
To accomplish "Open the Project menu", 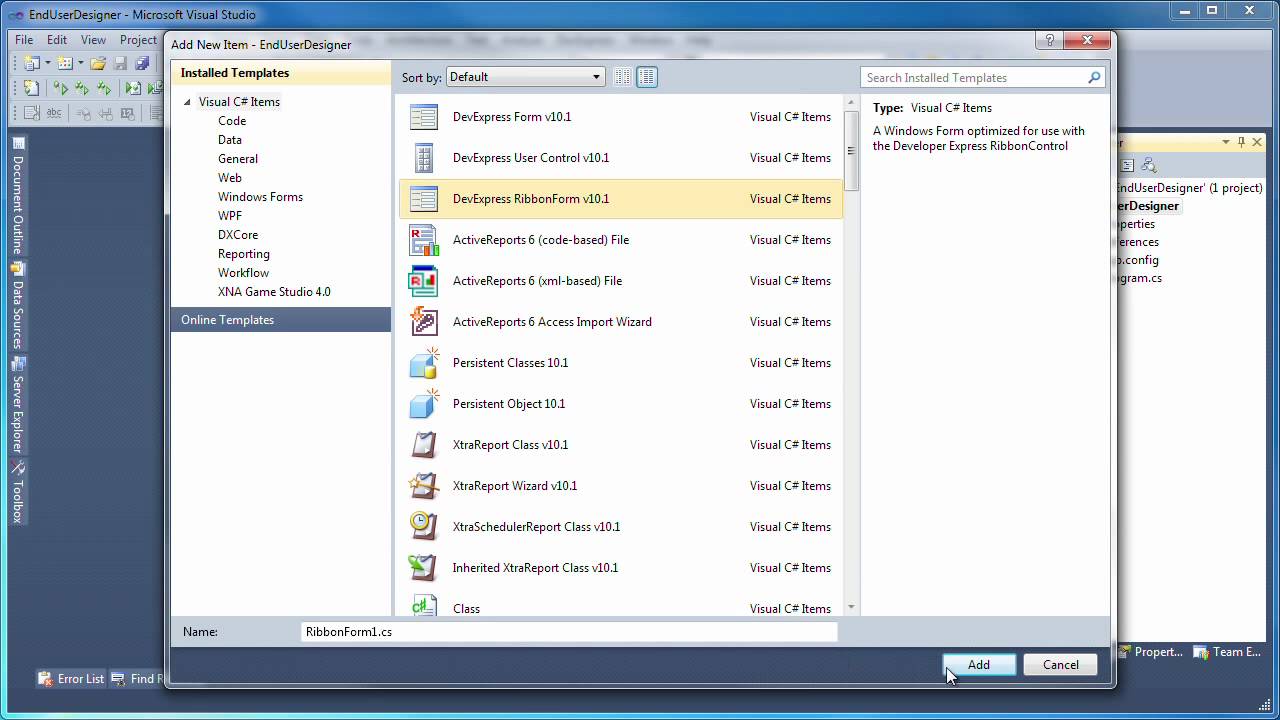I will [138, 40].
